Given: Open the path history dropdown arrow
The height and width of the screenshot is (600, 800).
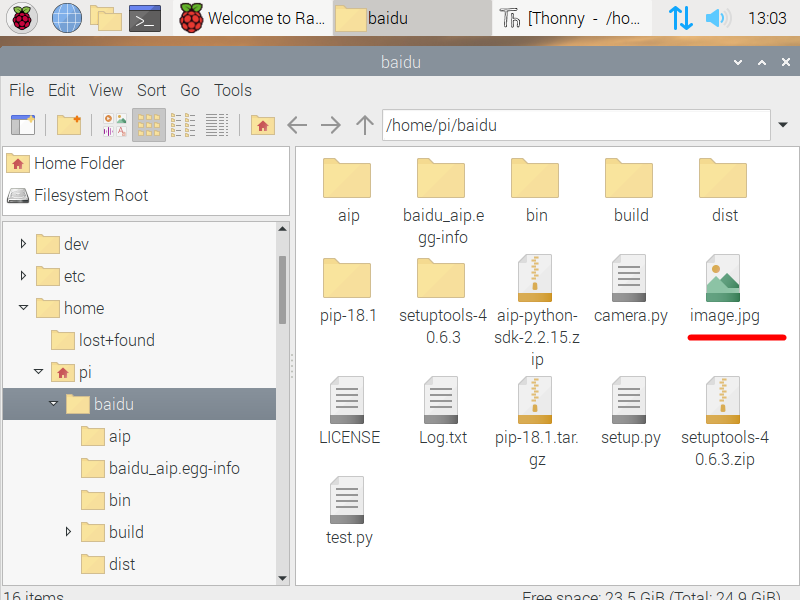Looking at the screenshot, I should click(783, 125).
